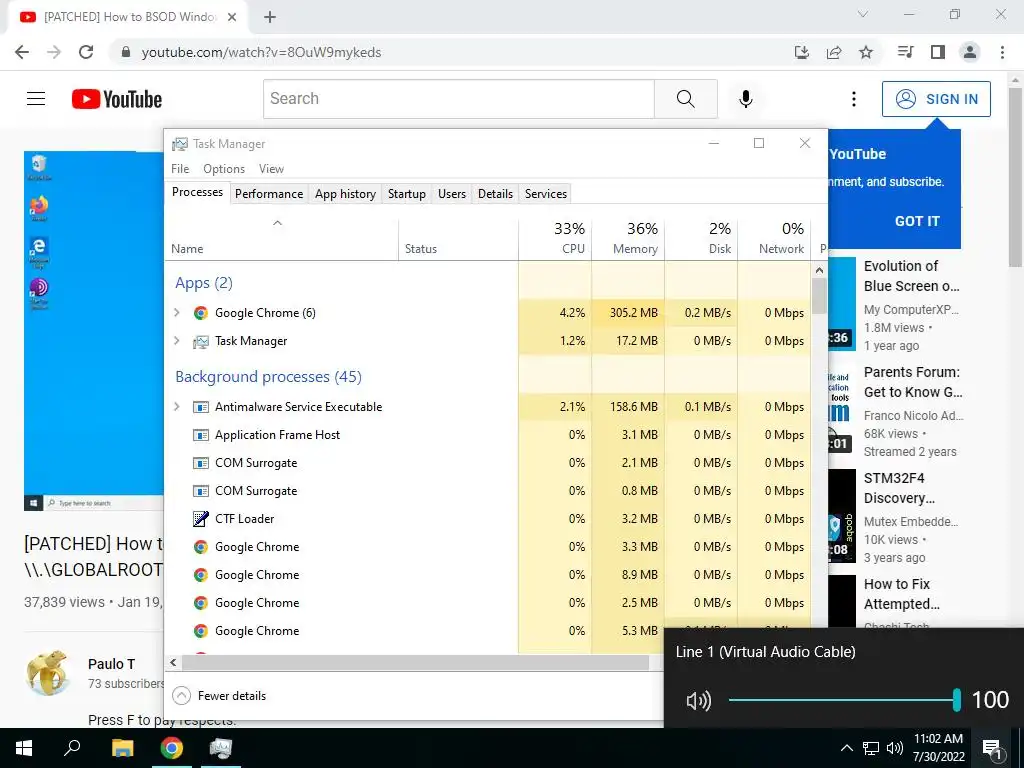Mute audio via speaker icon in volume flyout
The width and height of the screenshot is (1024, 768).
pyautogui.click(x=699, y=701)
